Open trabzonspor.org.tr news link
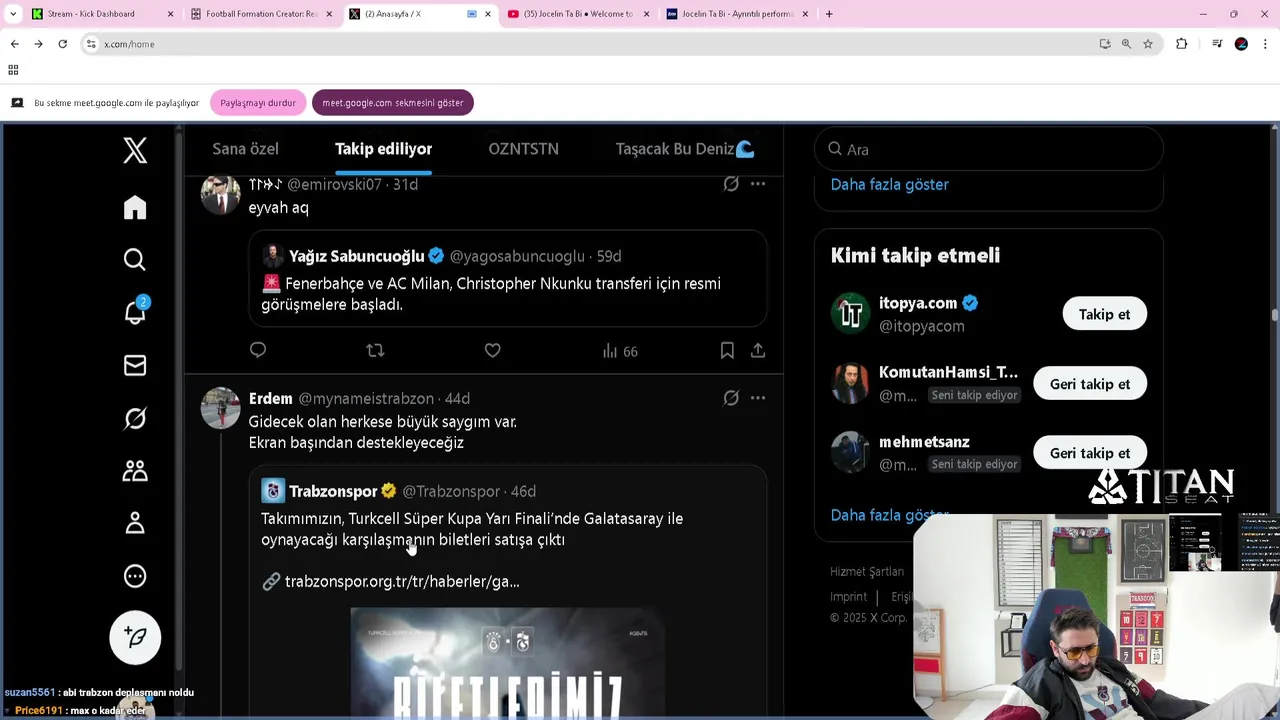Screen dimensions: 1280x720 pyautogui.click(x=401, y=581)
